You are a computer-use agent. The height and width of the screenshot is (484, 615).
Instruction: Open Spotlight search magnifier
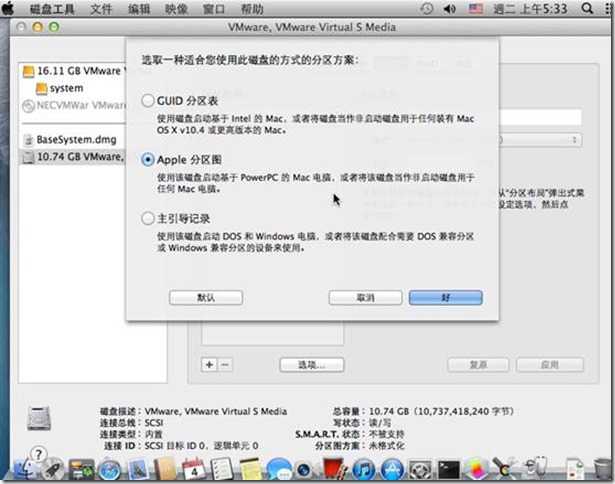(587, 8)
